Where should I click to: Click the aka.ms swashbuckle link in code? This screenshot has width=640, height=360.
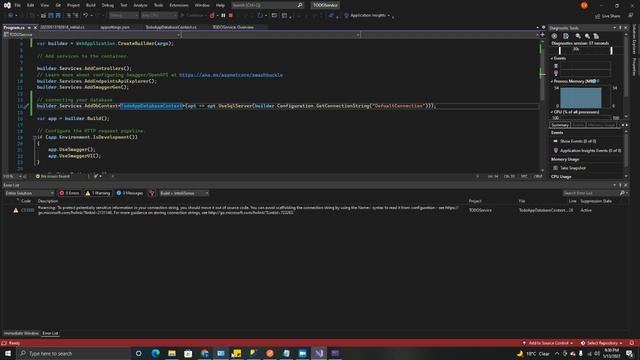pos(231,75)
